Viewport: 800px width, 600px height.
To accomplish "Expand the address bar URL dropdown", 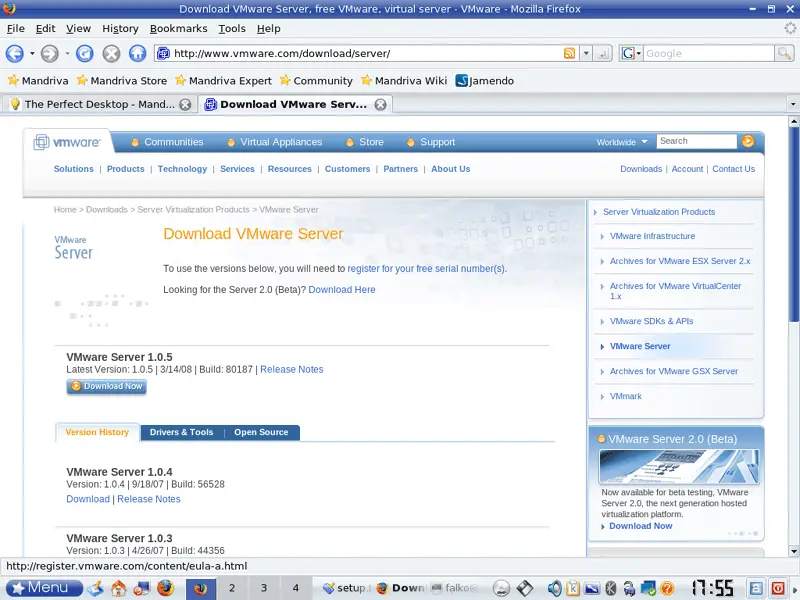I will tap(586, 53).
